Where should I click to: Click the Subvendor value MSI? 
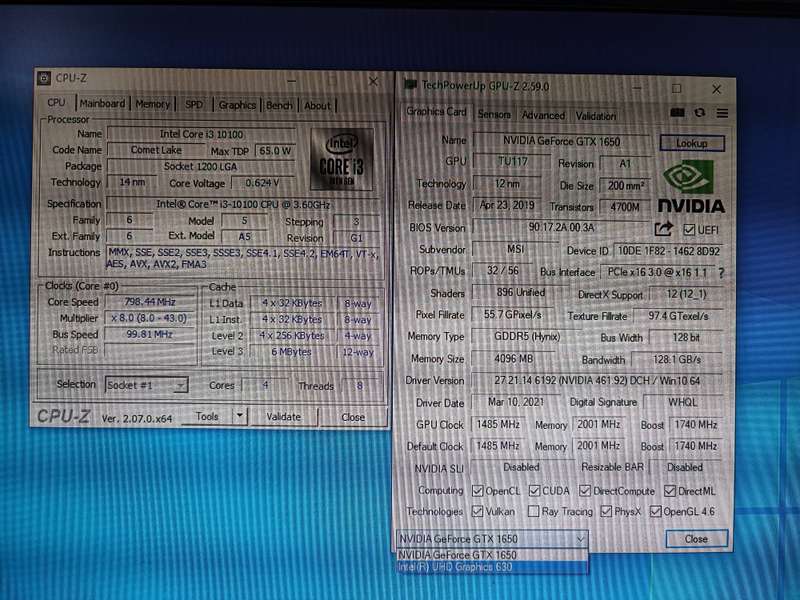coord(515,249)
